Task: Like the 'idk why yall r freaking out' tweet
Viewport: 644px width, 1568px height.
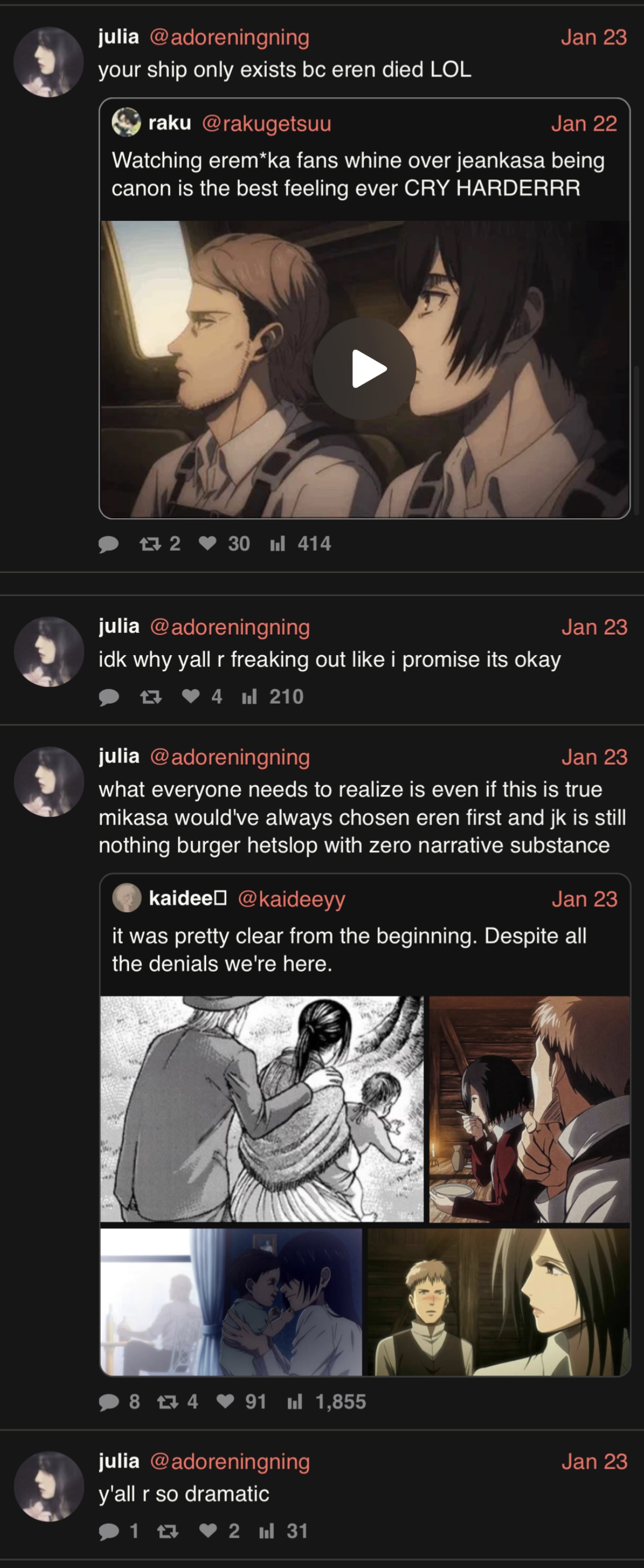Action: pos(202,696)
